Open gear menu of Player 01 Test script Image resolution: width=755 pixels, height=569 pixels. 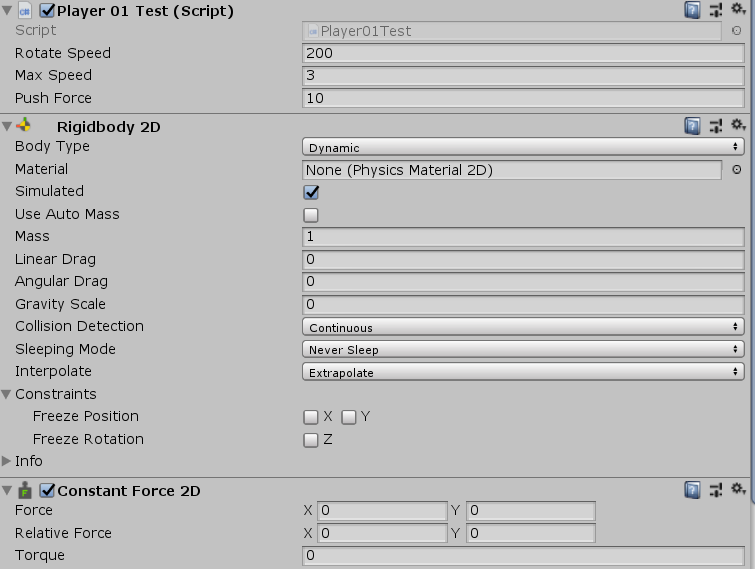point(738,9)
